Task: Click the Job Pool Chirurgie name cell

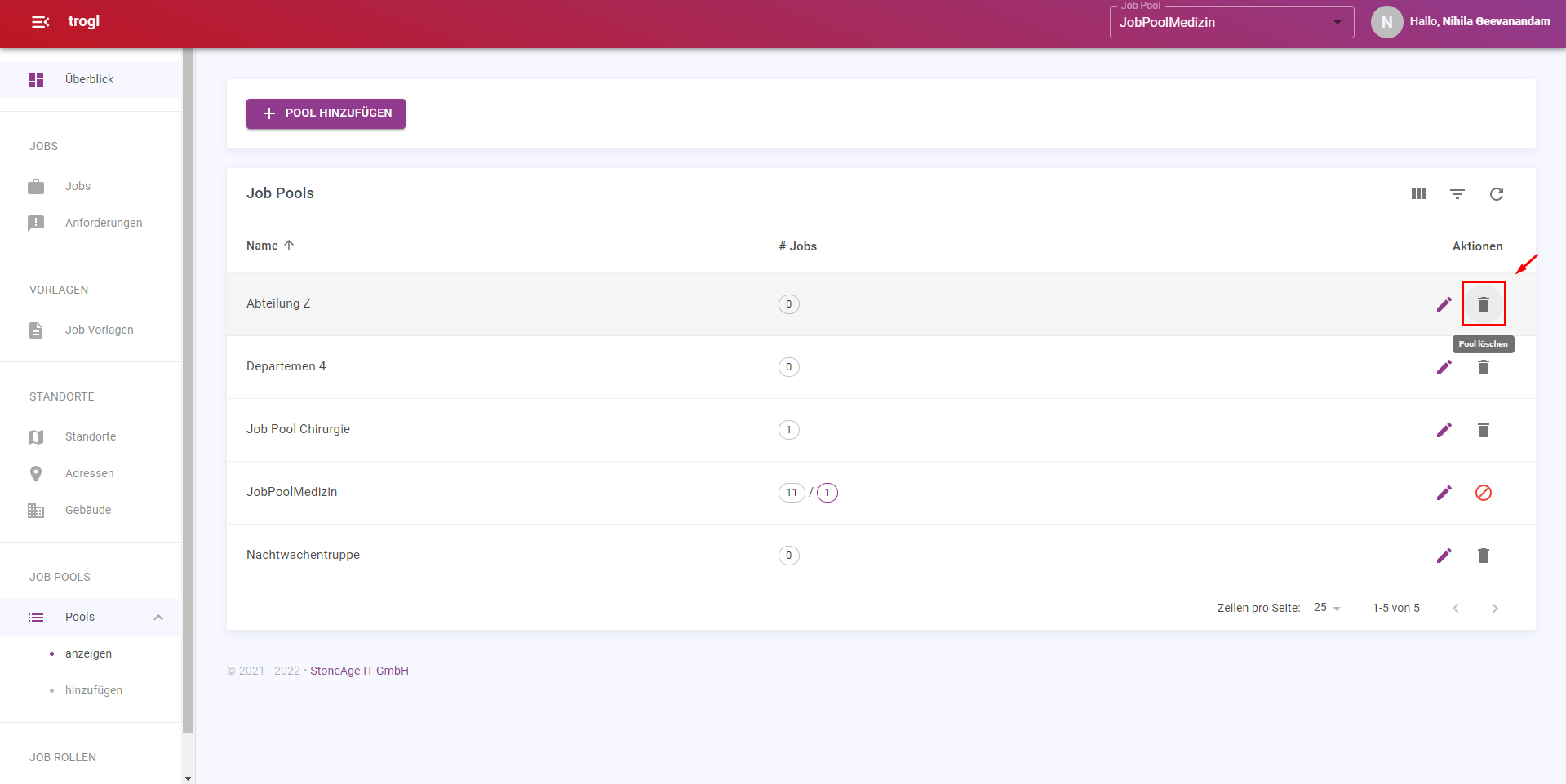Action: (298, 429)
